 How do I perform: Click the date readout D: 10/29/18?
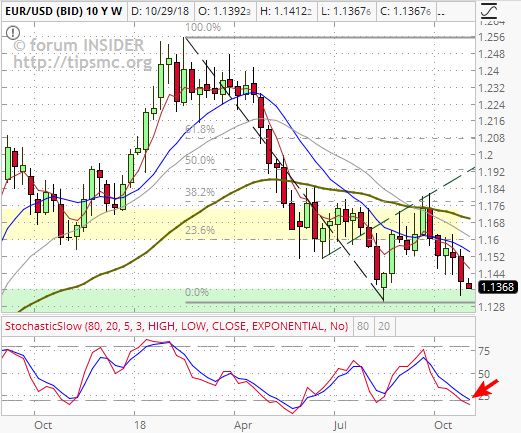tap(161, 12)
